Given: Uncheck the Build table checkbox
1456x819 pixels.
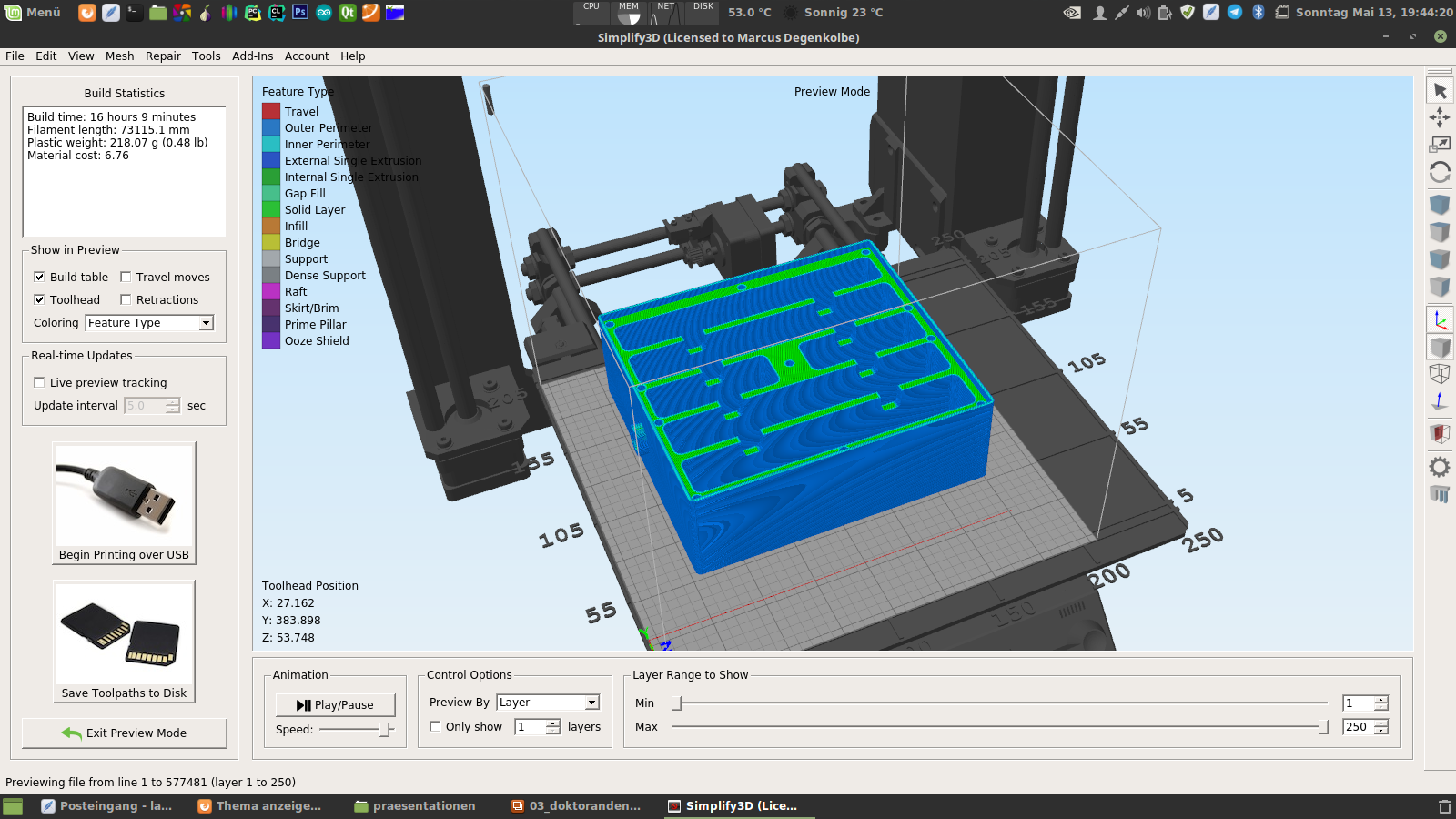Looking at the screenshot, I should tap(39, 277).
